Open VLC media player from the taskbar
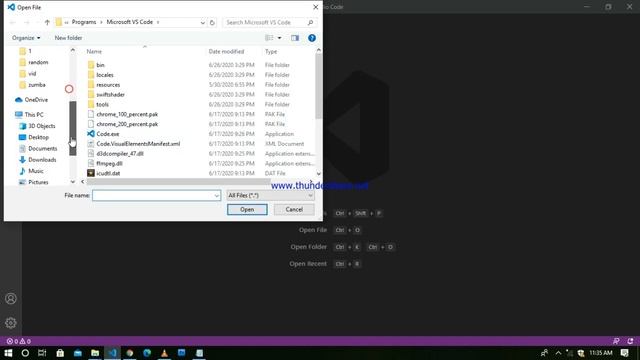The image size is (640, 360). [x=164, y=353]
